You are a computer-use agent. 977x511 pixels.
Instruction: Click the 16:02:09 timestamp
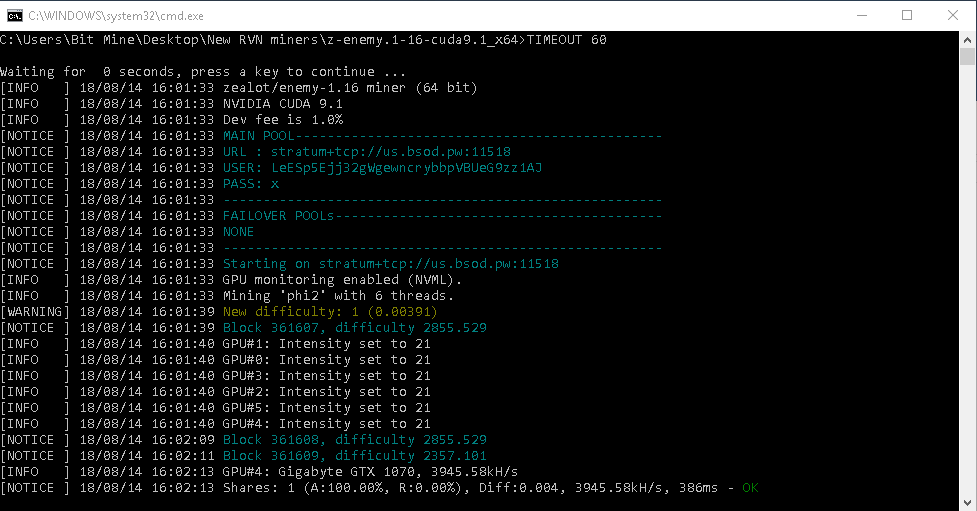[183, 440]
